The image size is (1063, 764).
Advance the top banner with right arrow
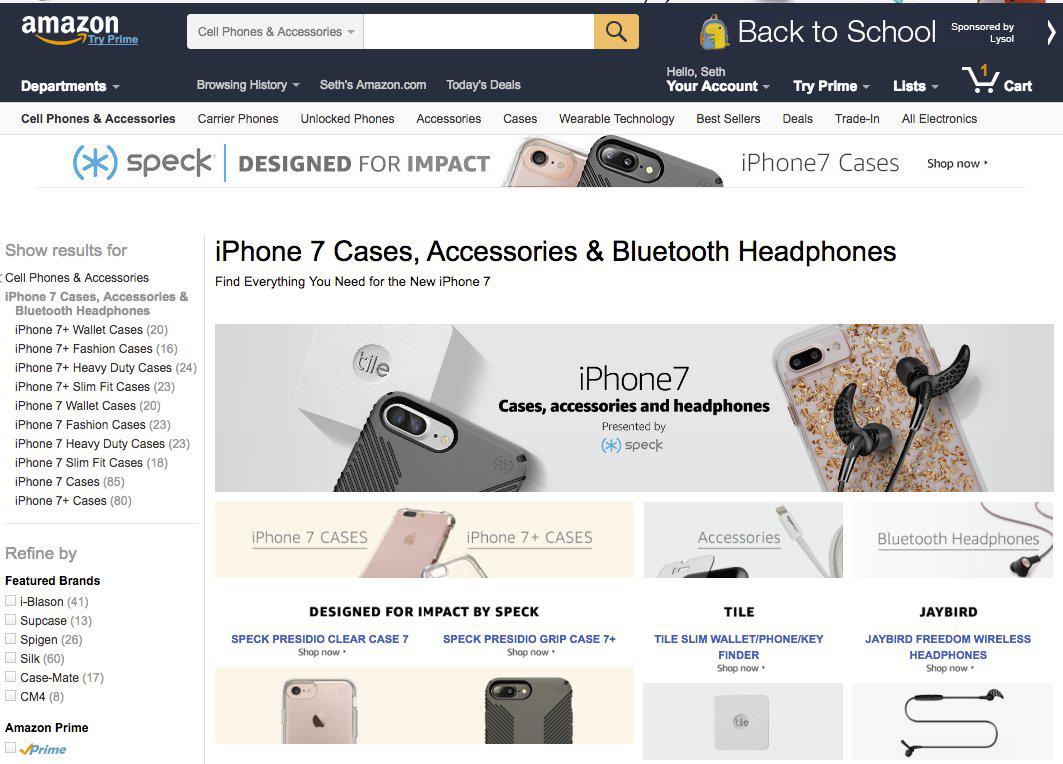pos(1051,32)
